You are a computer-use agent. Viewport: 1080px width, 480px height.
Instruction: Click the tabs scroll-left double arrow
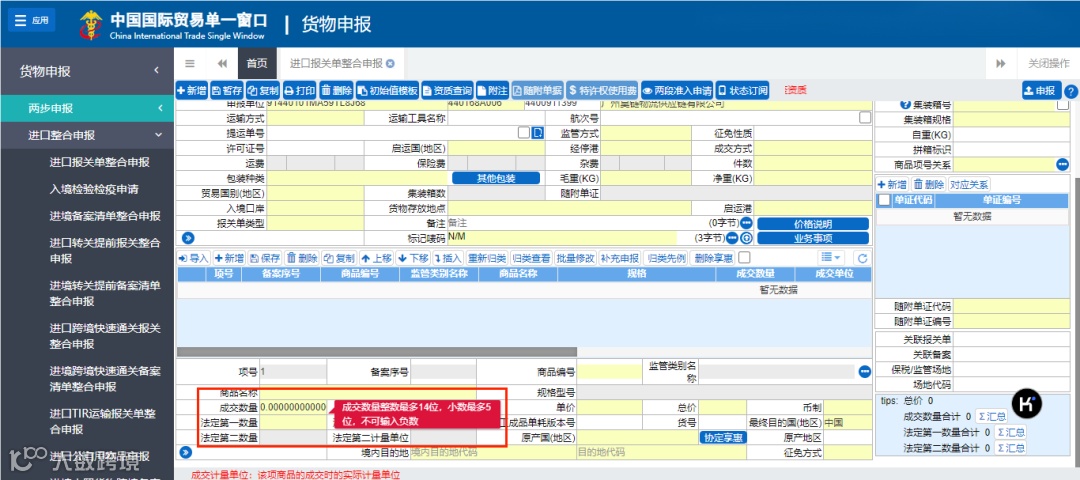(222, 63)
